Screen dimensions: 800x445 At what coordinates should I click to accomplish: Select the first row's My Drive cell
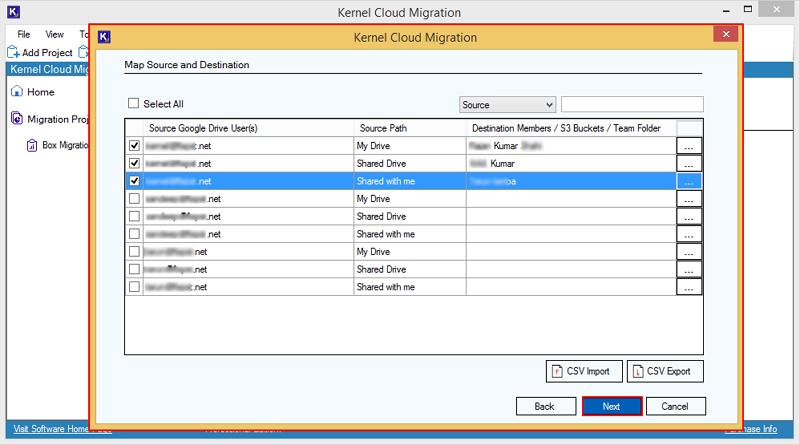(x=410, y=146)
